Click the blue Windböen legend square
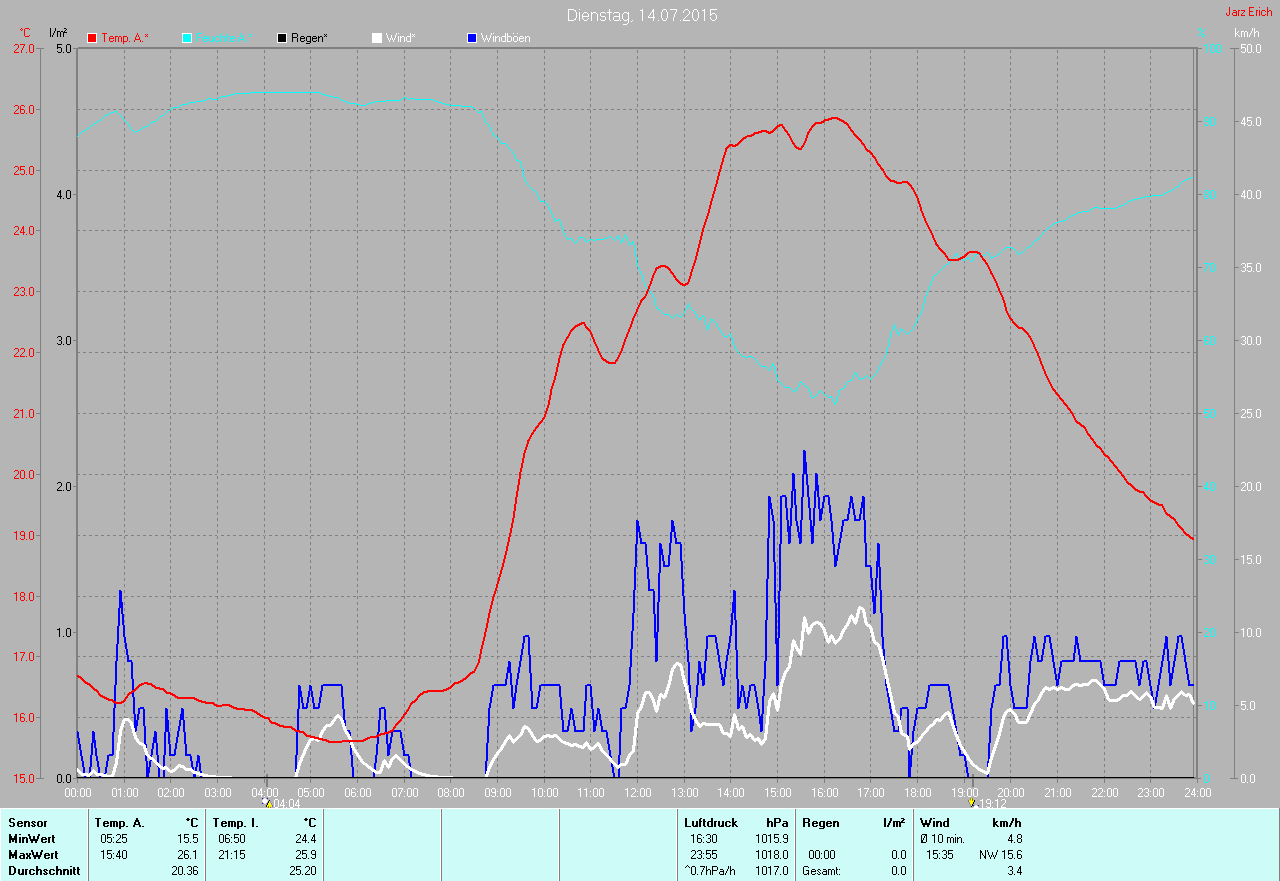The width and height of the screenshot is (1280, 881). click(472, 38)
